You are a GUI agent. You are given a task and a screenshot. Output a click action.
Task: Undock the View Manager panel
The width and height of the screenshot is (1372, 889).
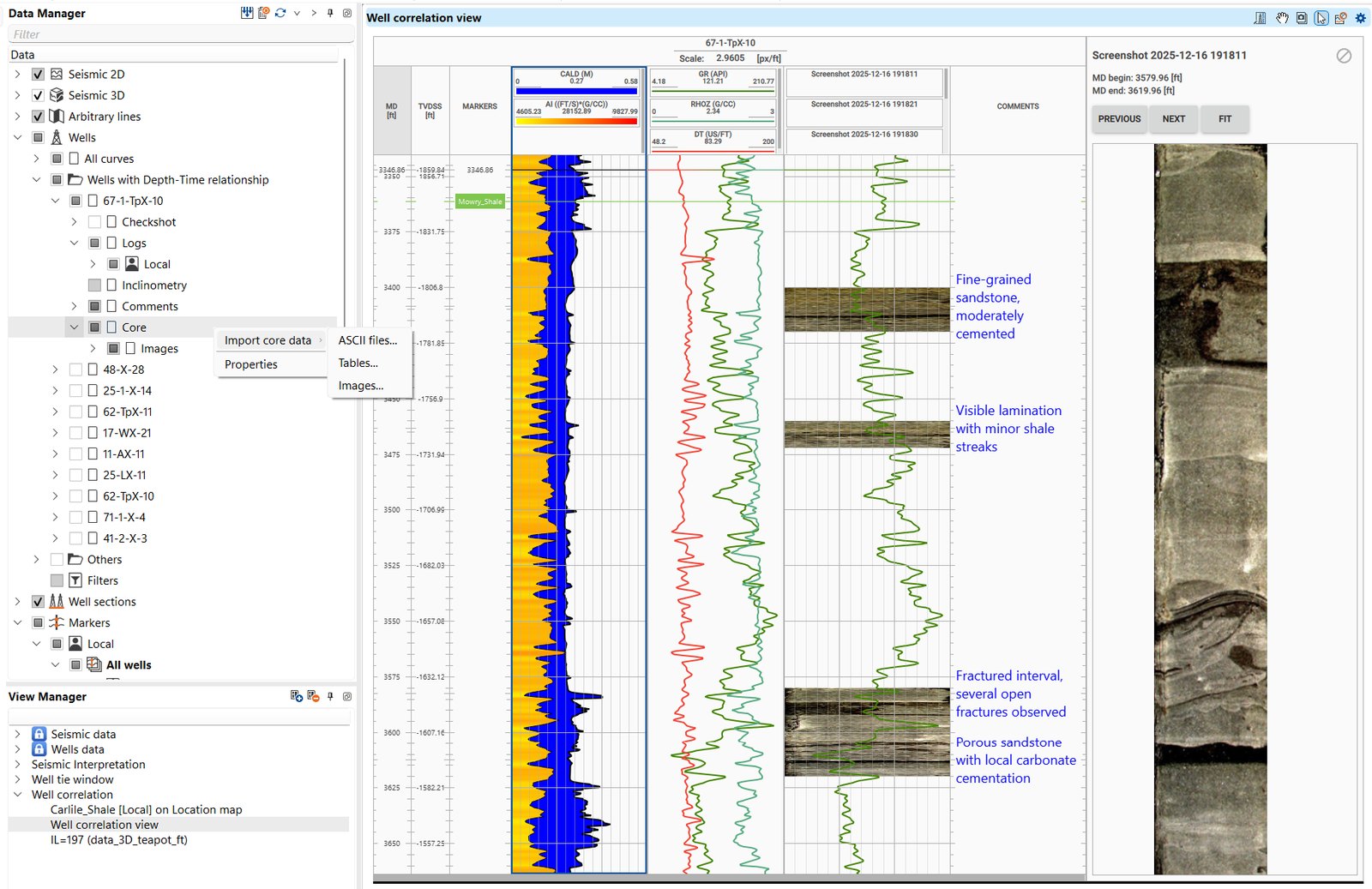point(346,696)
